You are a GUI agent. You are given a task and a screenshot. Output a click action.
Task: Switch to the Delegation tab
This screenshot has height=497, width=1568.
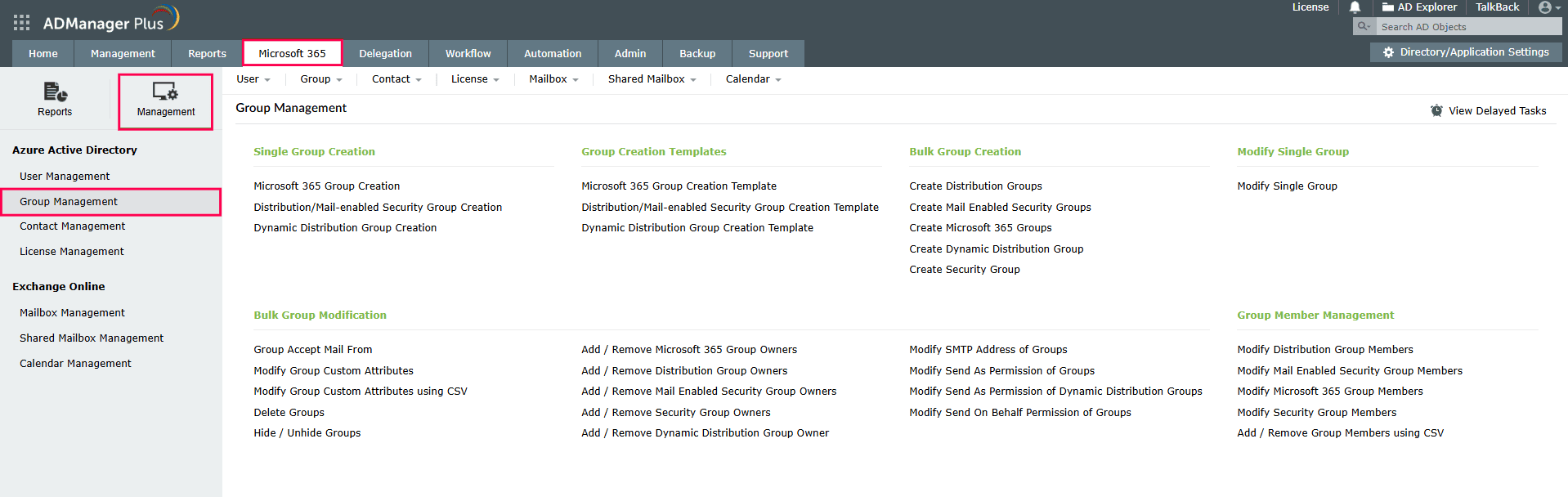point(385,54)
